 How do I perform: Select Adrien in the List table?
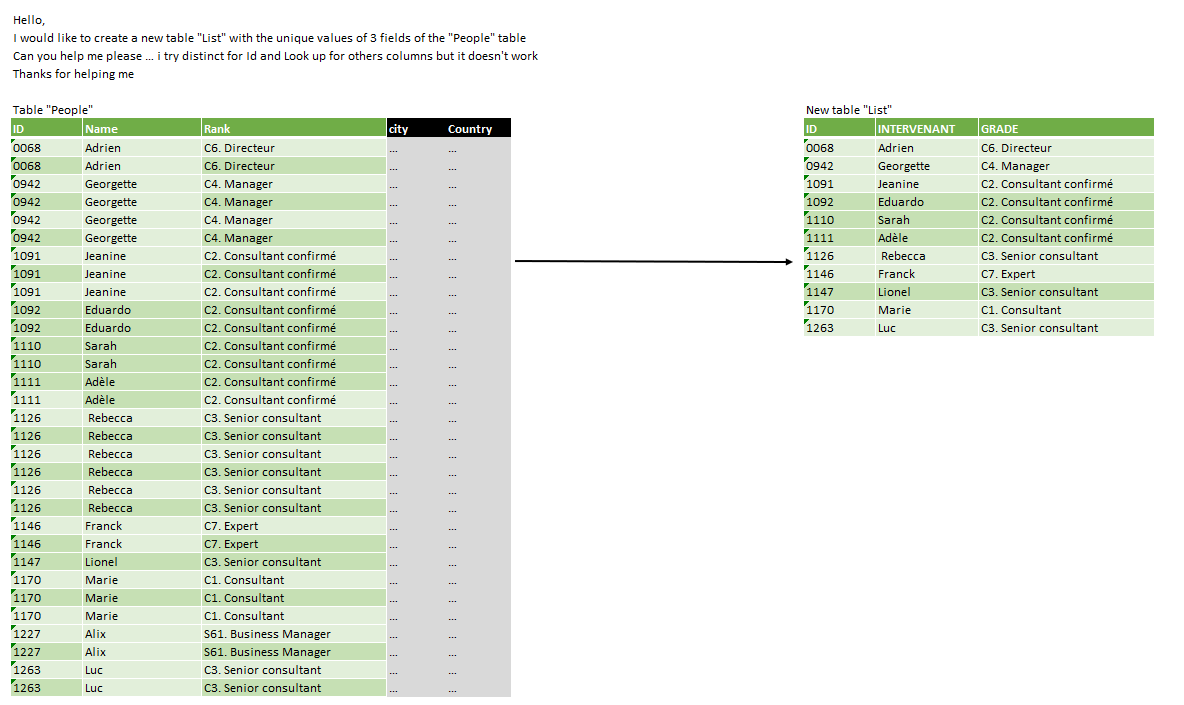point(927,148)
